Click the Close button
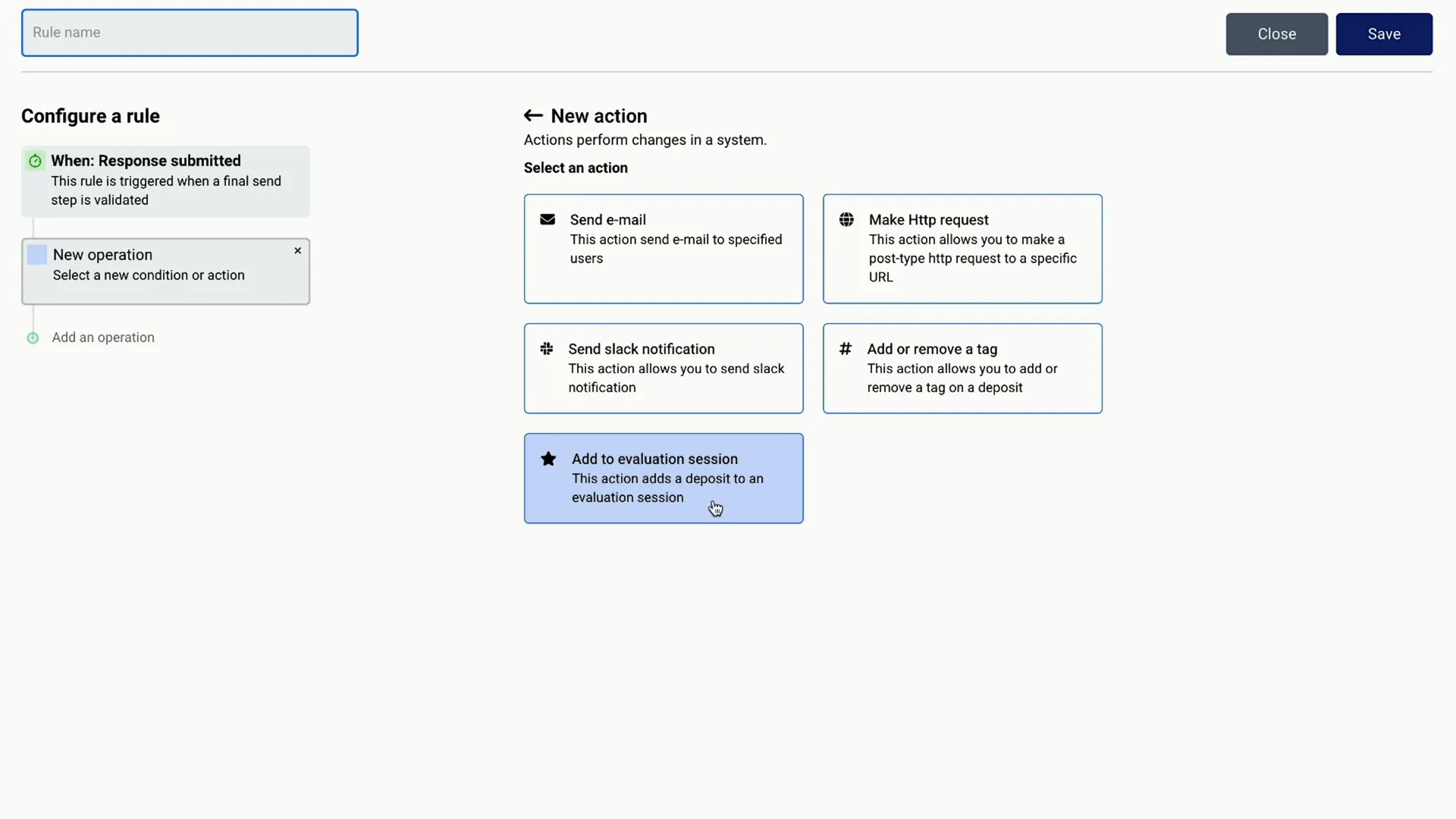 point(1277,33)
